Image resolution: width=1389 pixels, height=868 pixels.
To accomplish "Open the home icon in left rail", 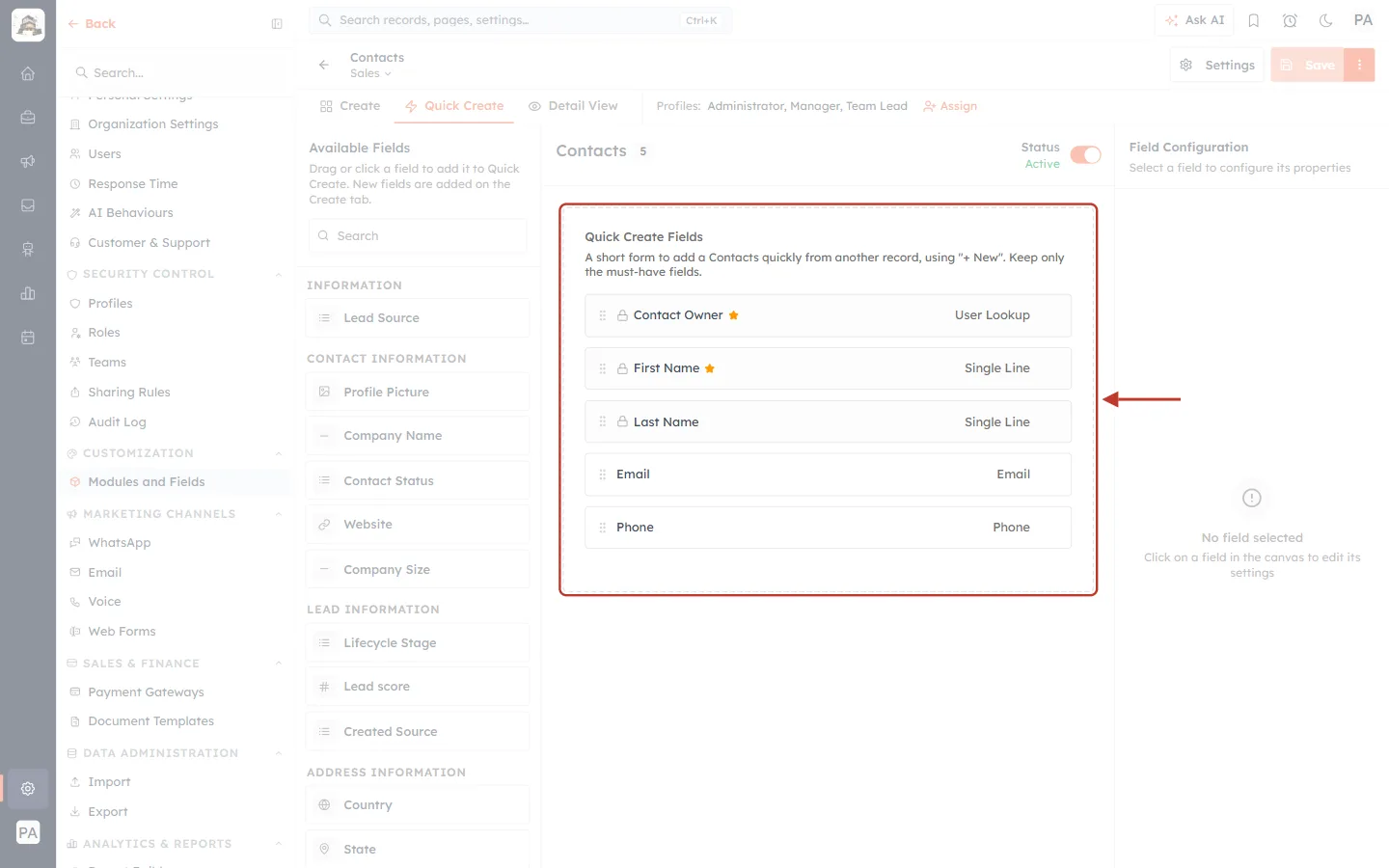I will 28,73.
